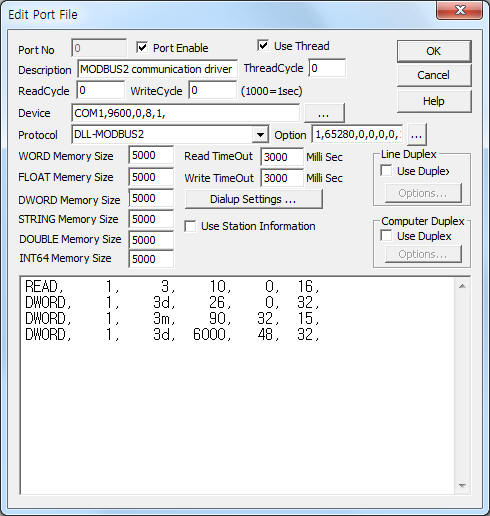Click the DWORD line with address 26

(x=172, y=302)
